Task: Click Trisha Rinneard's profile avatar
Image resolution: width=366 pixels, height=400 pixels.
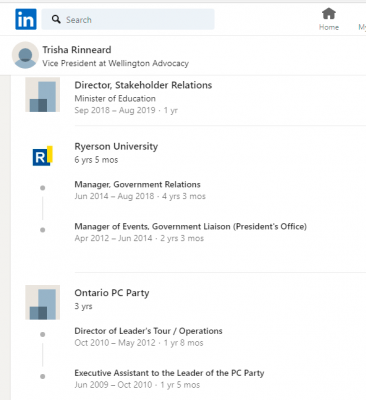Action: click(25, 55)
